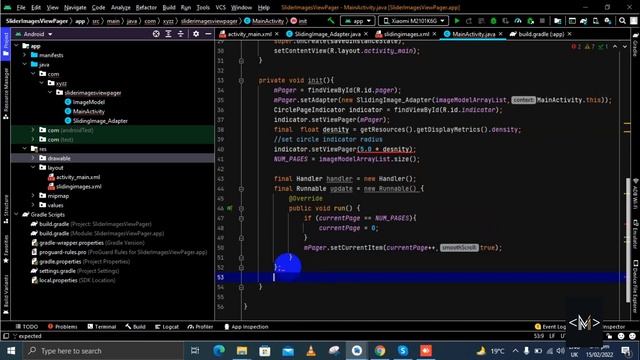Switch to activity_main.xml editor tab
The width and height of the screenshot is (640, 360).
click(x=249, y=34)
